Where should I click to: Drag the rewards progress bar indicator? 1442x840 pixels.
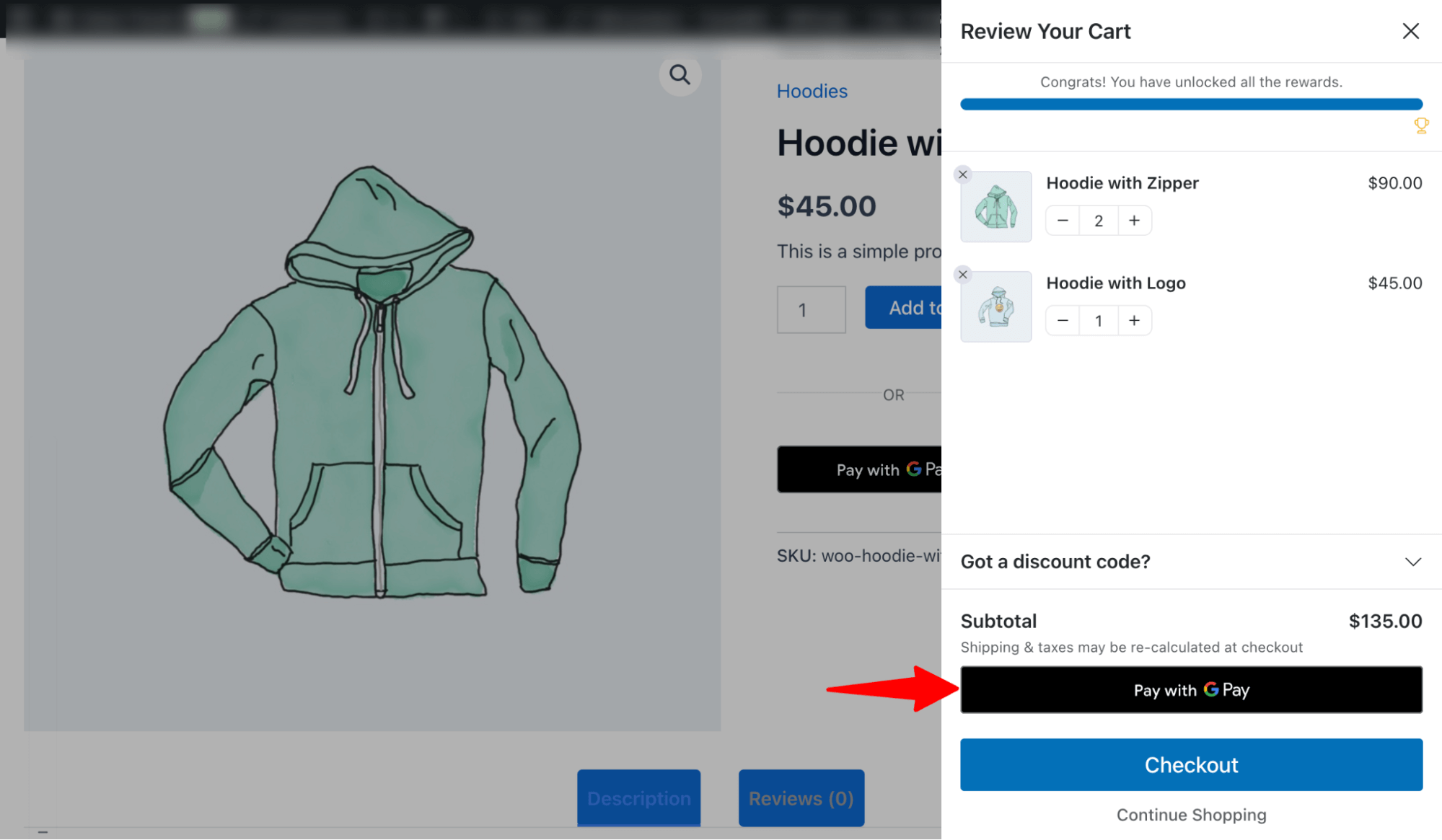(x=1420, y=103)
